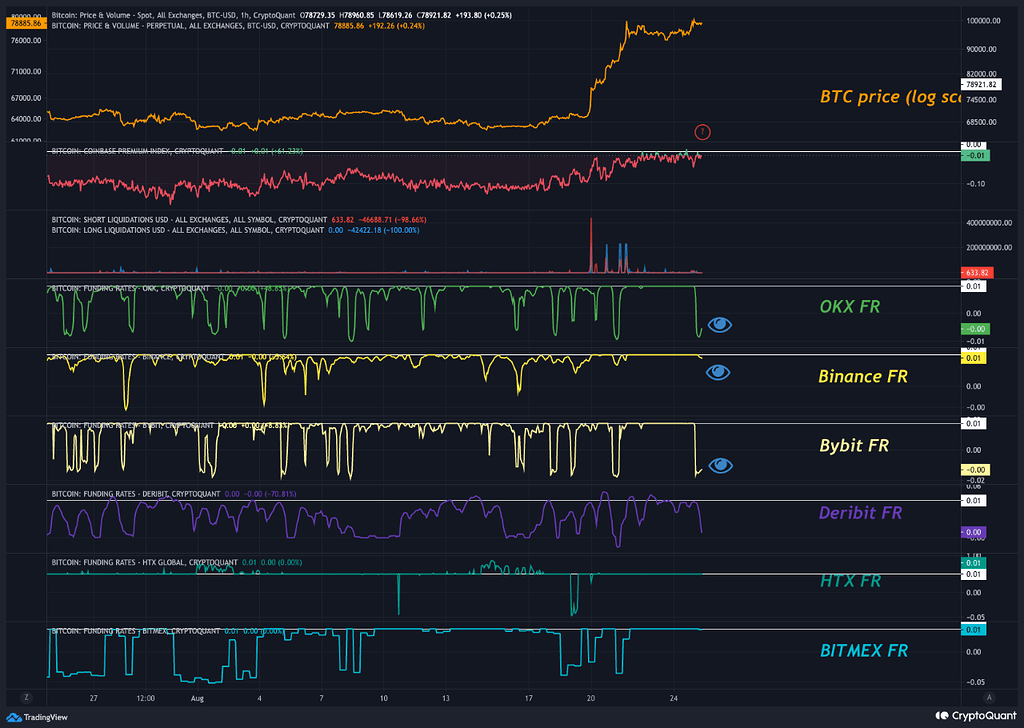Select Short Liquidations USD legend title

[189, 219]
